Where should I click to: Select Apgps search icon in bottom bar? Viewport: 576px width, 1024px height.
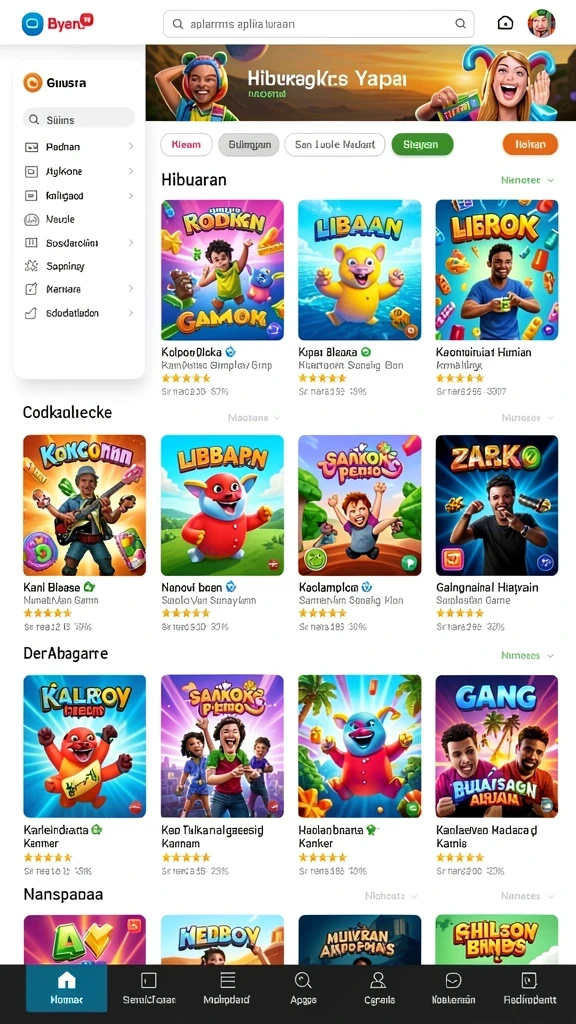pyautogui.click(x=303, y=987)
